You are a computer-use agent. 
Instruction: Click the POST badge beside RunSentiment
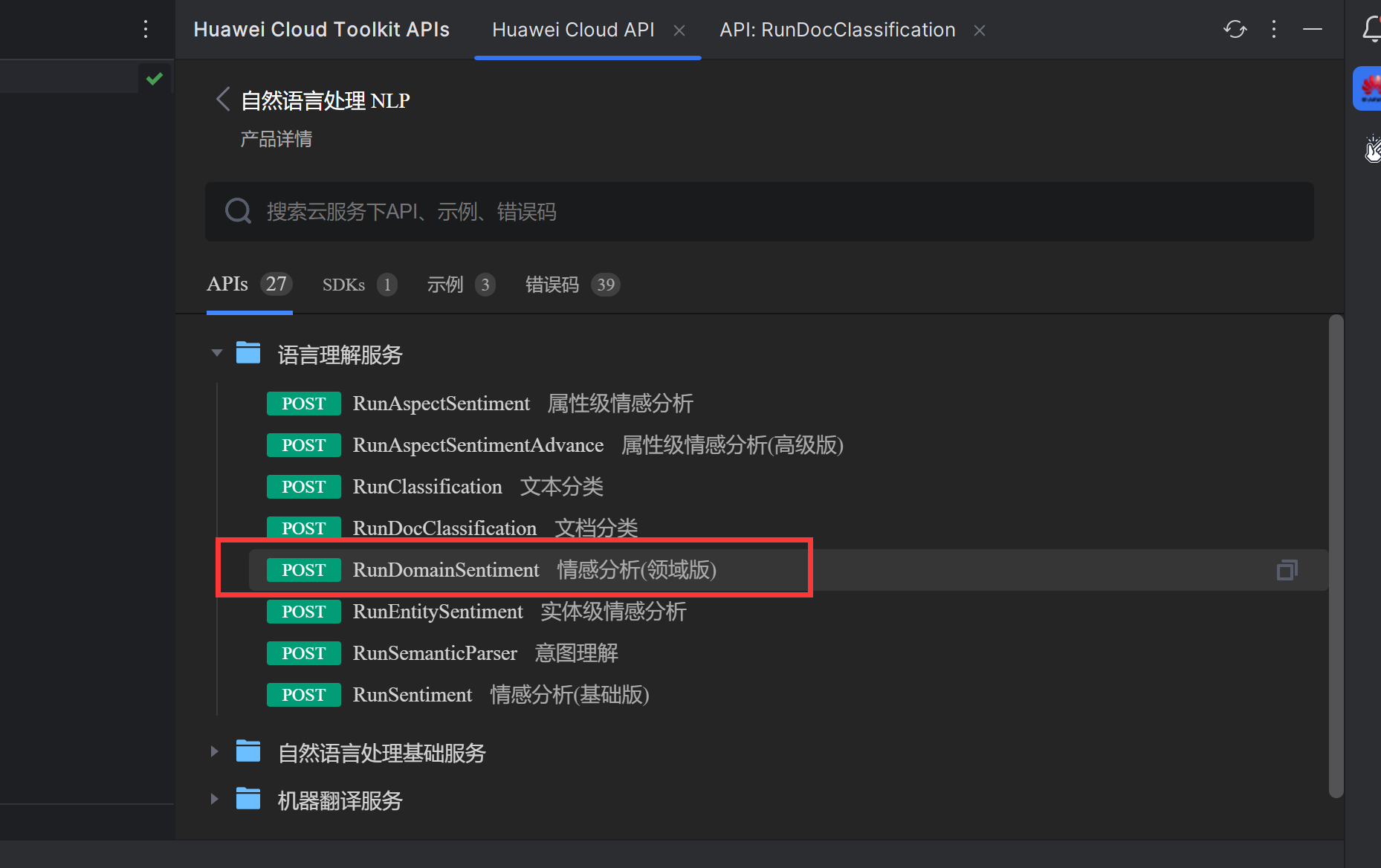(304, 695)
